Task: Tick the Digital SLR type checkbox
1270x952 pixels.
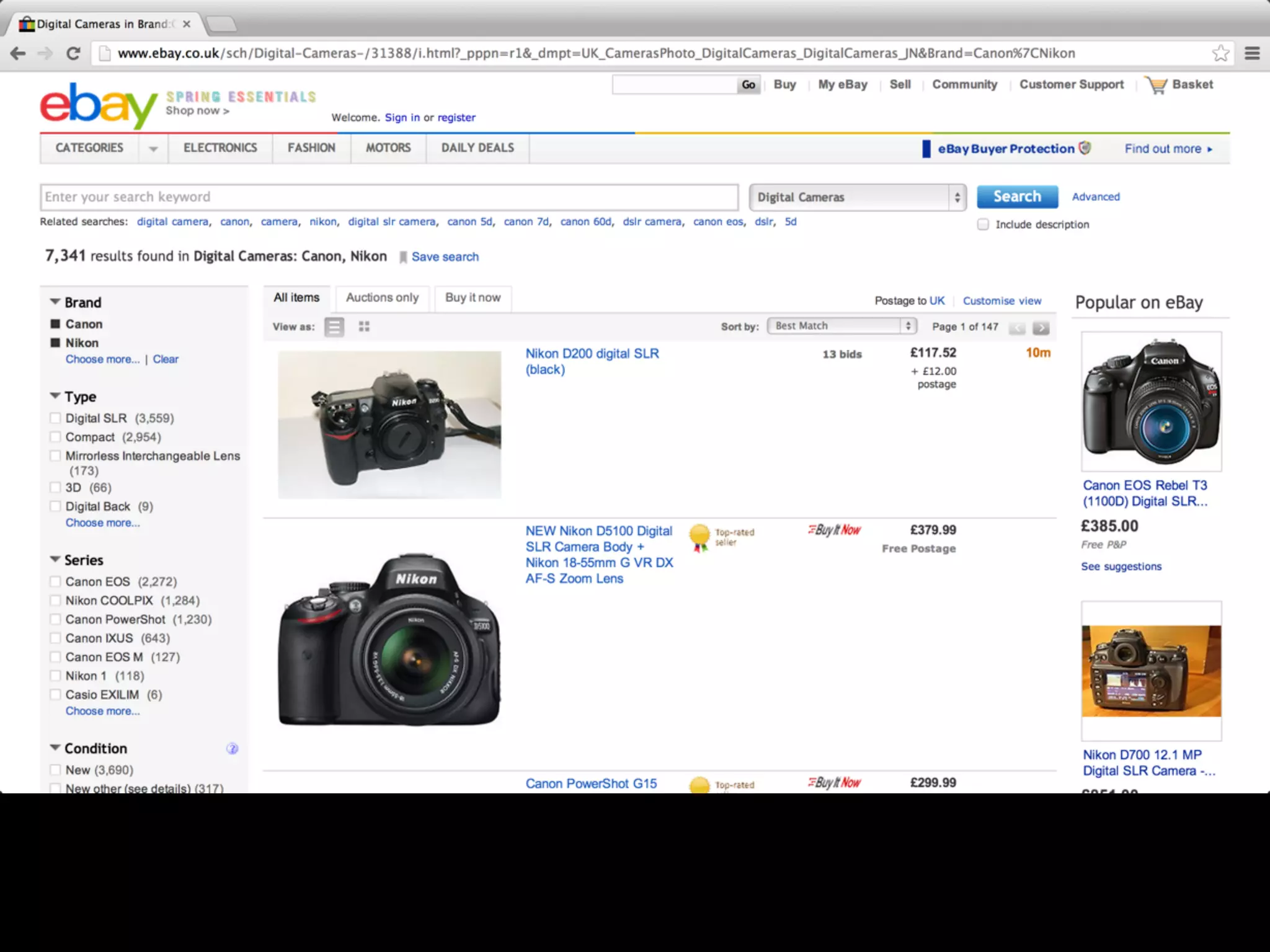Action: click(55, 418)
